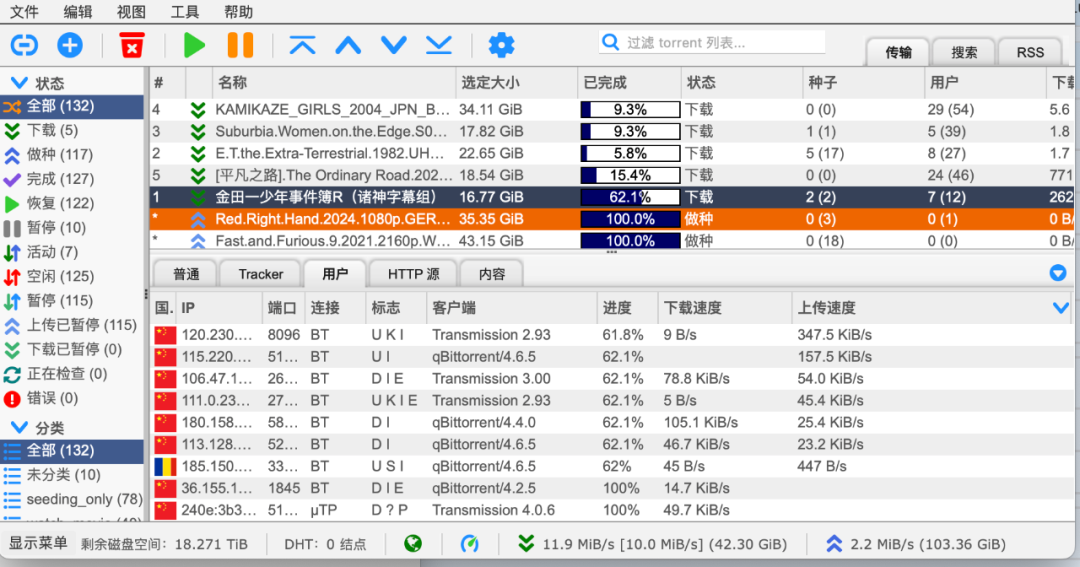The height and width of the screenshot is (567, 1080).
Task: Filter by 暂停 (10) status
Action: 72,228
